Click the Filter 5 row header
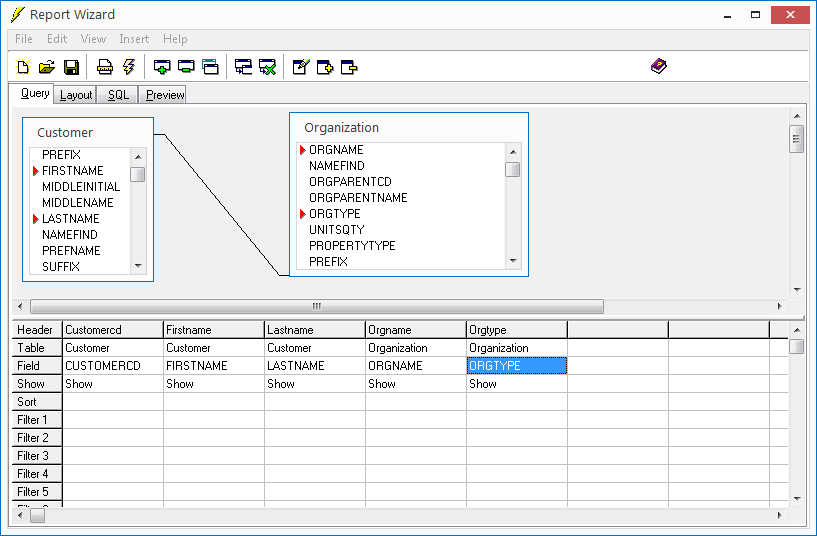This screenshot has width=817, height=536. [36, 492]
